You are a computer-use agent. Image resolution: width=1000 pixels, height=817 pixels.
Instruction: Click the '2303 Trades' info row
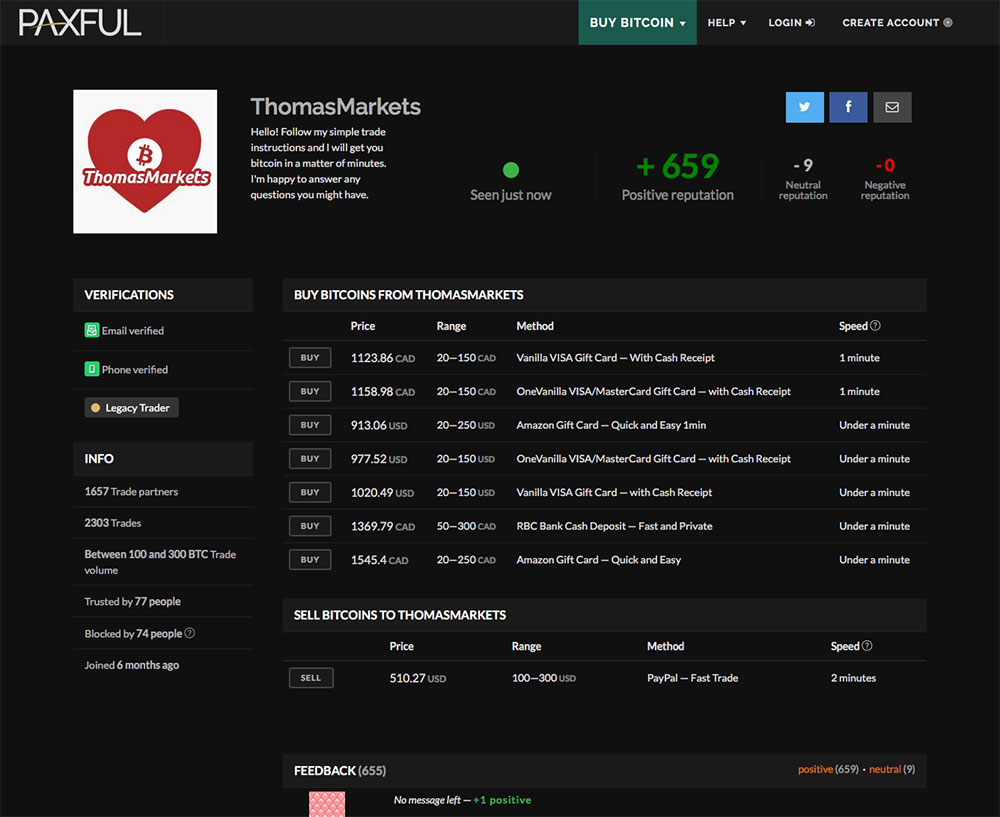click(x=163, y=522)
